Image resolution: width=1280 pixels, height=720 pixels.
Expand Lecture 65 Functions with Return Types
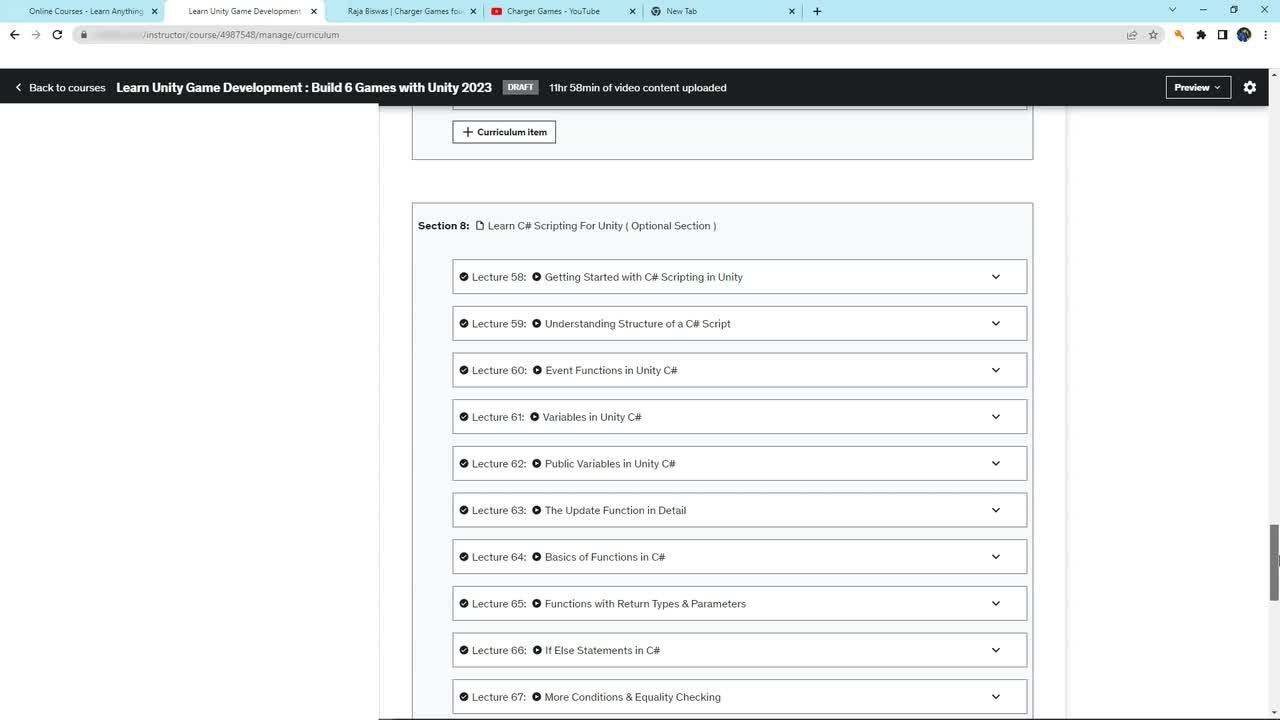995,603
